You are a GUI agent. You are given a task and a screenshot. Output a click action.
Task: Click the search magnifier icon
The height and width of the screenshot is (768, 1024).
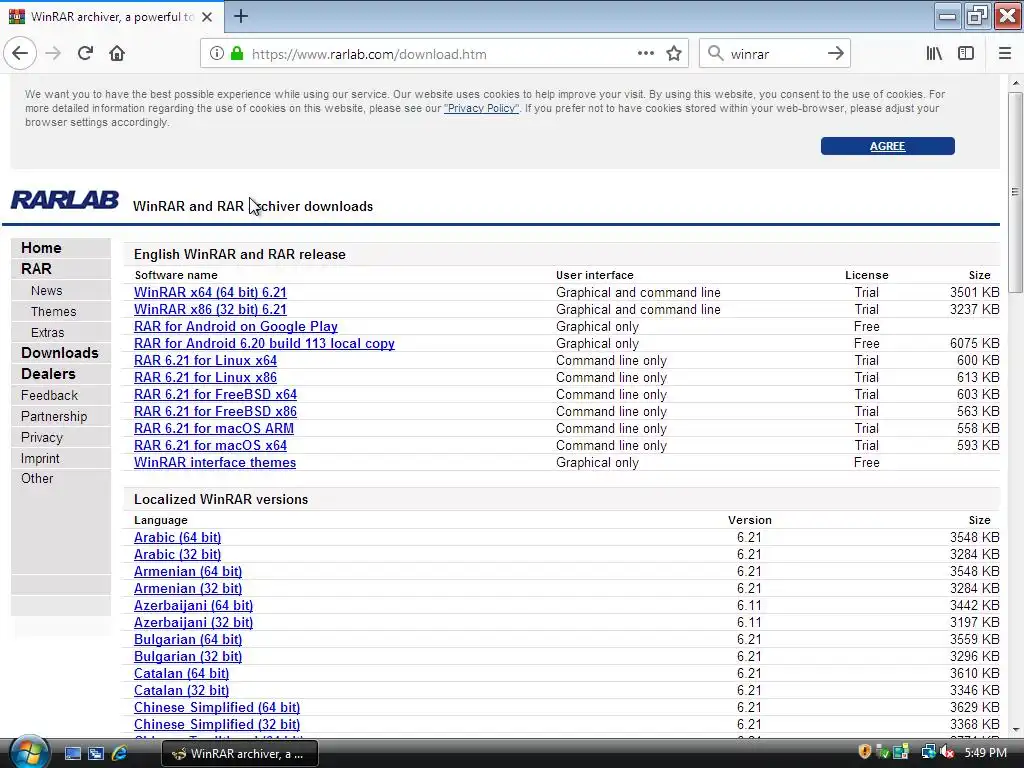tap(716, 54)
